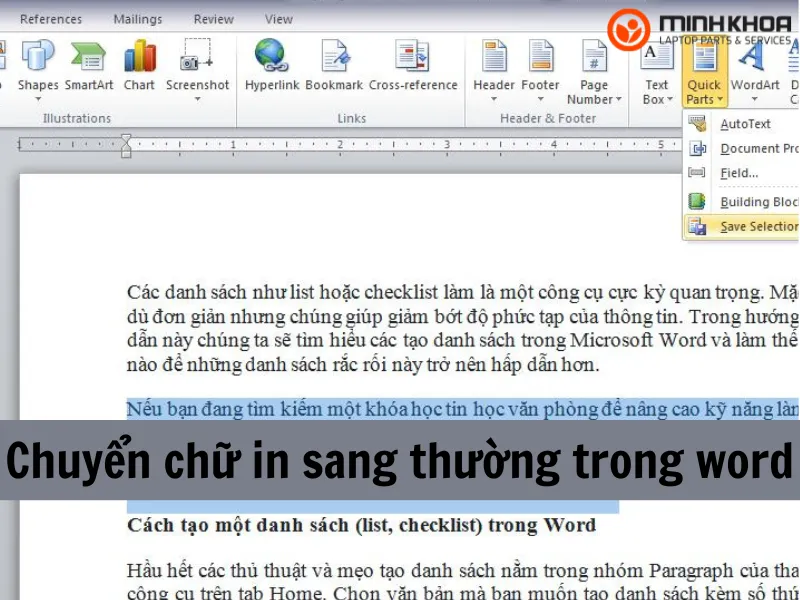The width and height of the screenshot is (800, 600).
Task: Choose Save Selection to Quick Part Gallery
Action: pos(741,226)
